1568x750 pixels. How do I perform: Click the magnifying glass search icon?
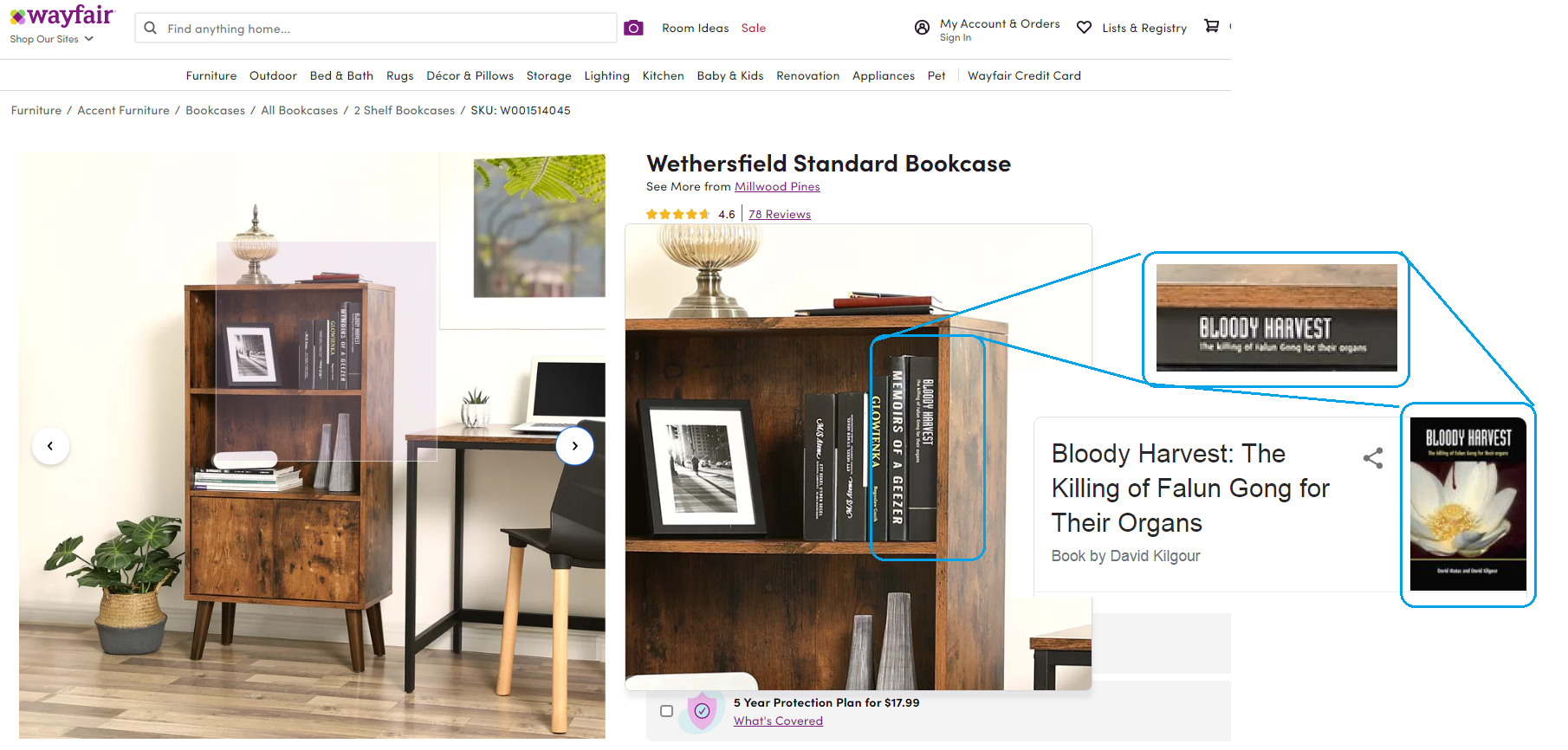[151, 28]
